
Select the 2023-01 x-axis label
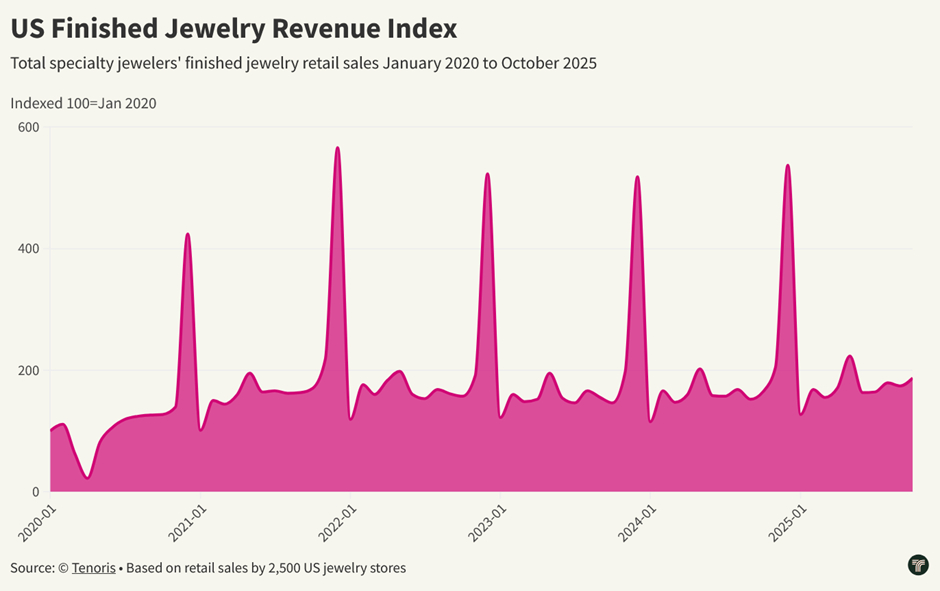486,520
